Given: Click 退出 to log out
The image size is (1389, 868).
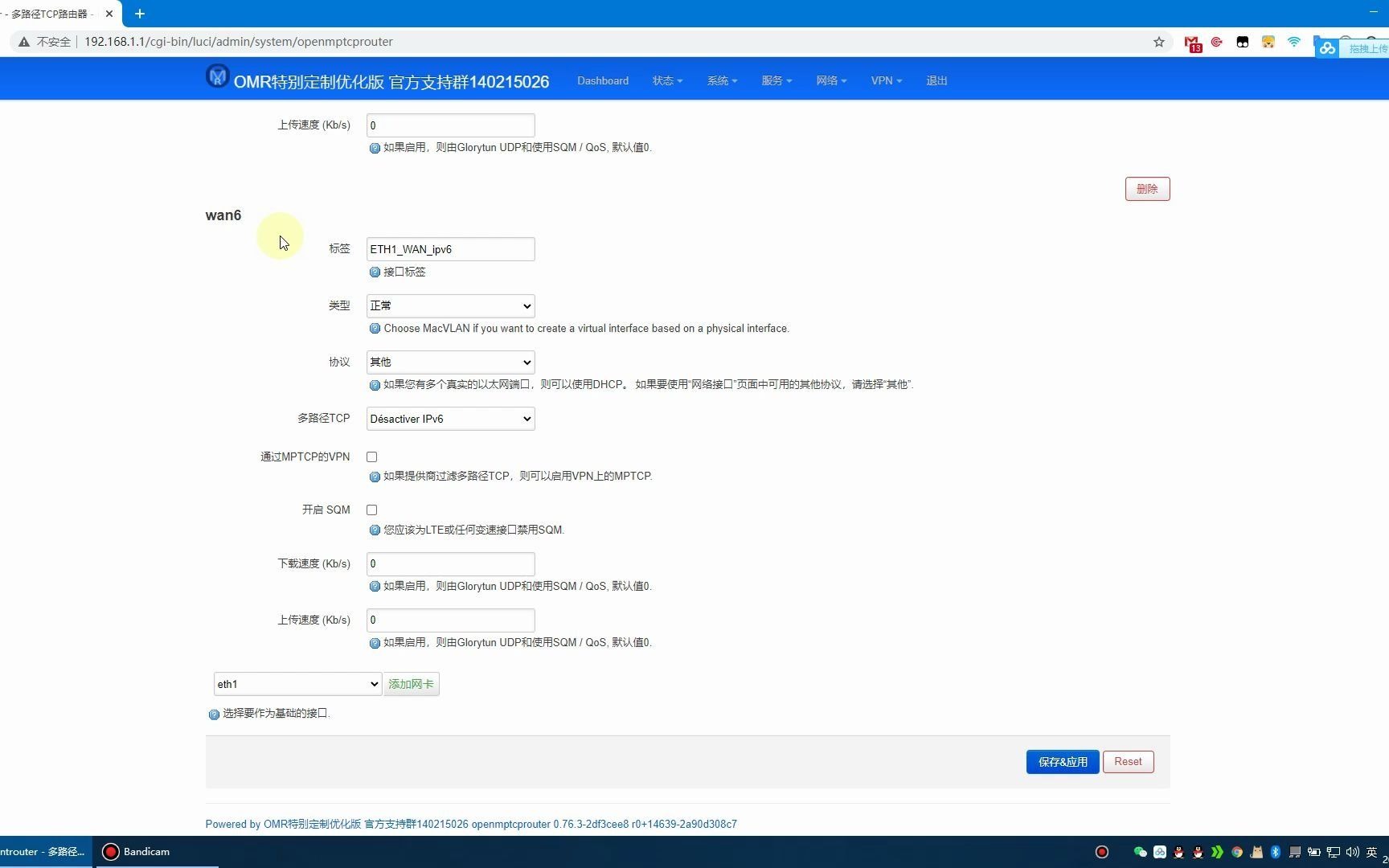Looking at the screenshot, I should [x=936, y=80].
